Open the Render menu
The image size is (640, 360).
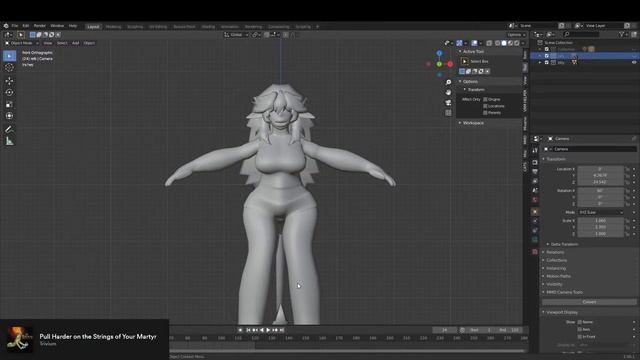(40, 26)
